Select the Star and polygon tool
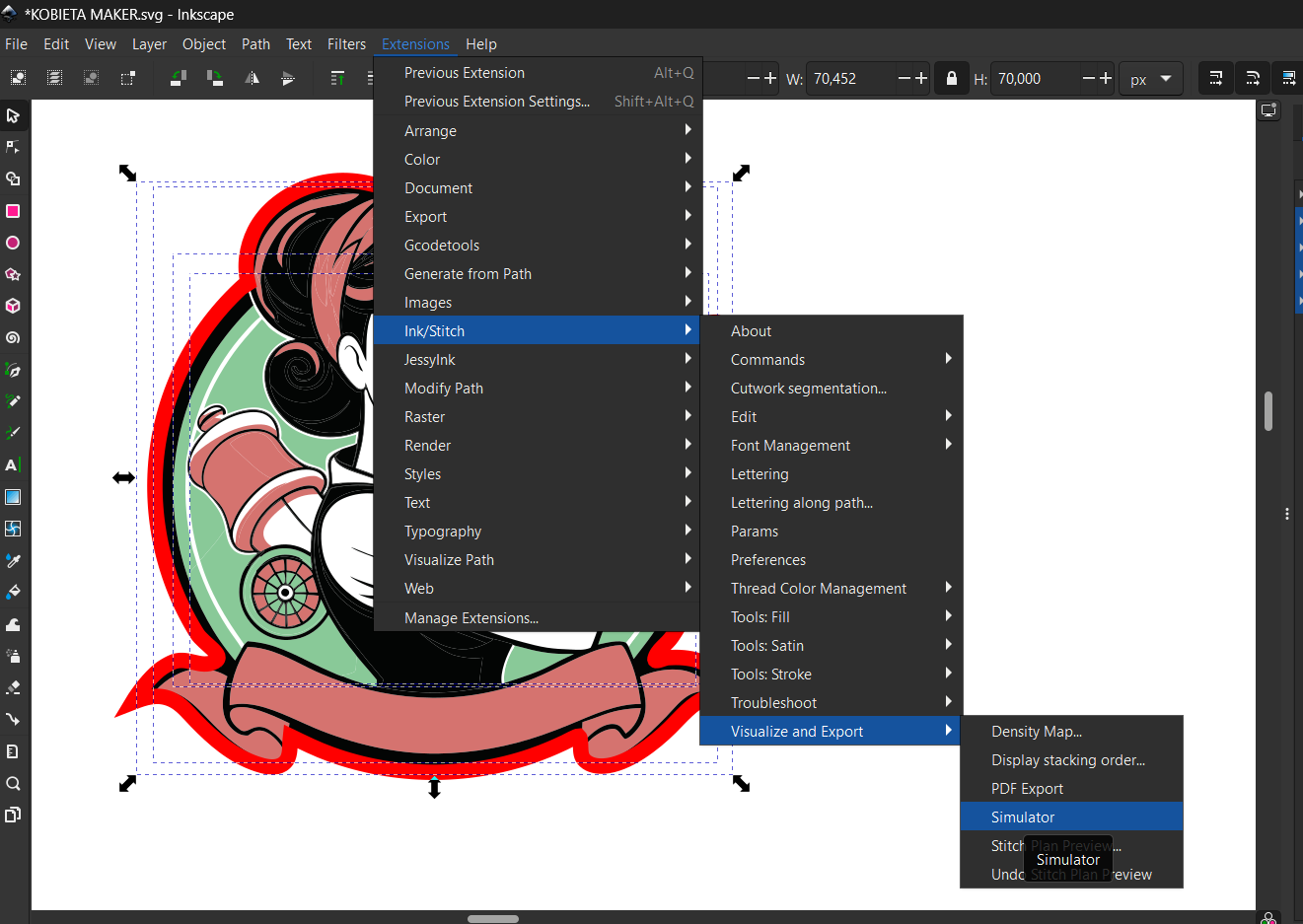 (13, 274)
